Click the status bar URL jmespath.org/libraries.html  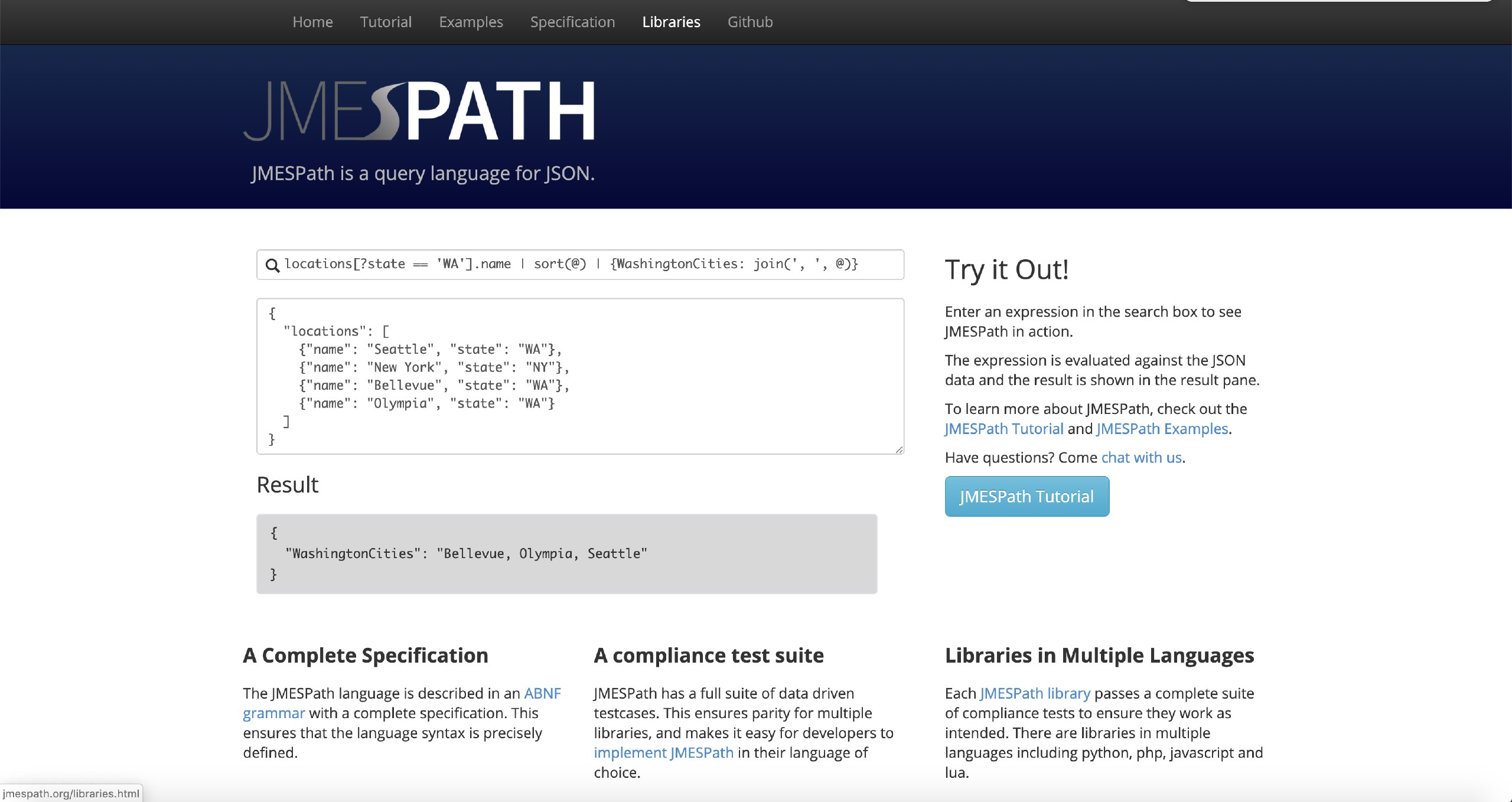[71, 793]
